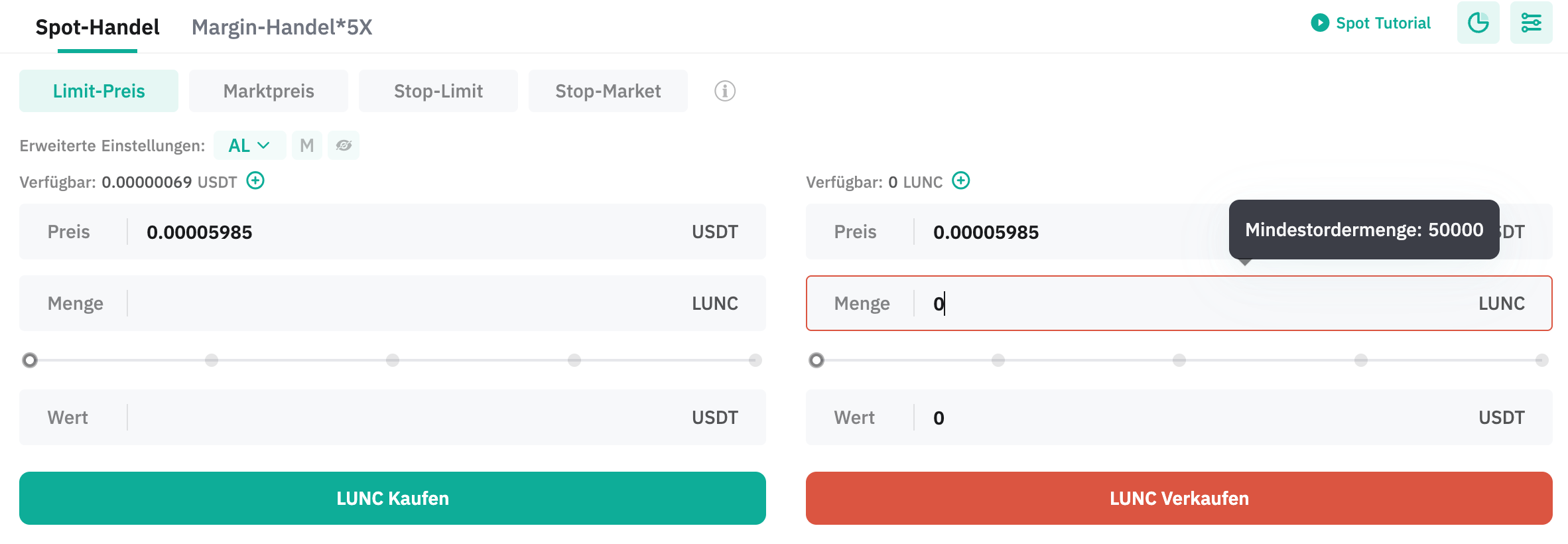
Task: Open the pie chart assets icon
Action: pos(1478,23)
